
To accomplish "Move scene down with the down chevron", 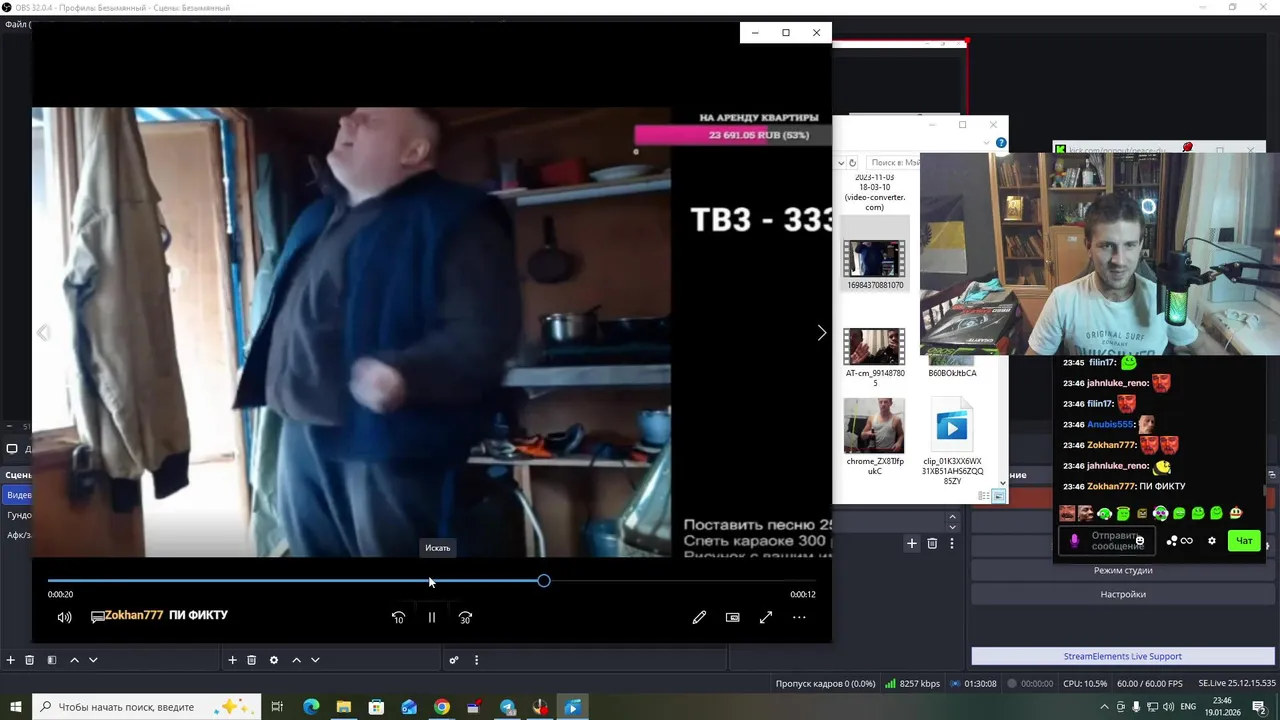I will [x=93, y=660].
